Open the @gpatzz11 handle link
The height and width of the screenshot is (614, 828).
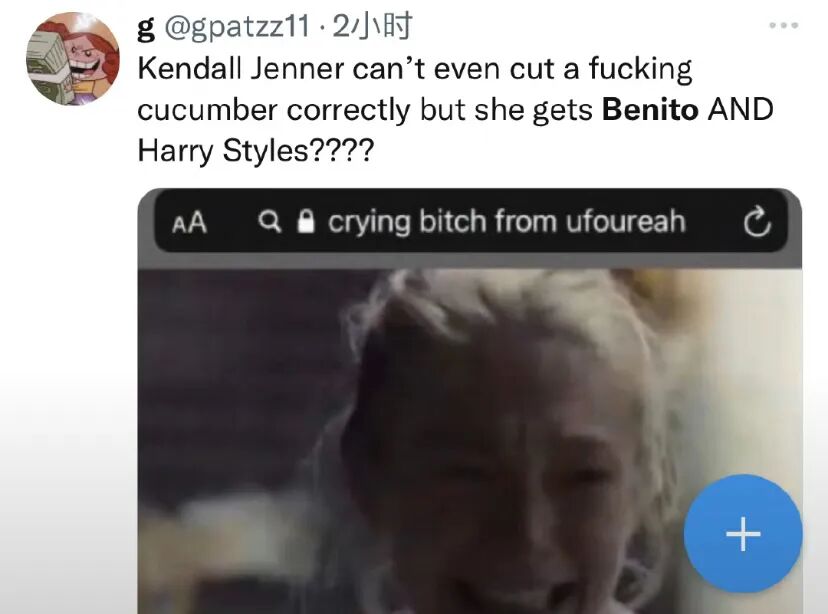(237, 26)
